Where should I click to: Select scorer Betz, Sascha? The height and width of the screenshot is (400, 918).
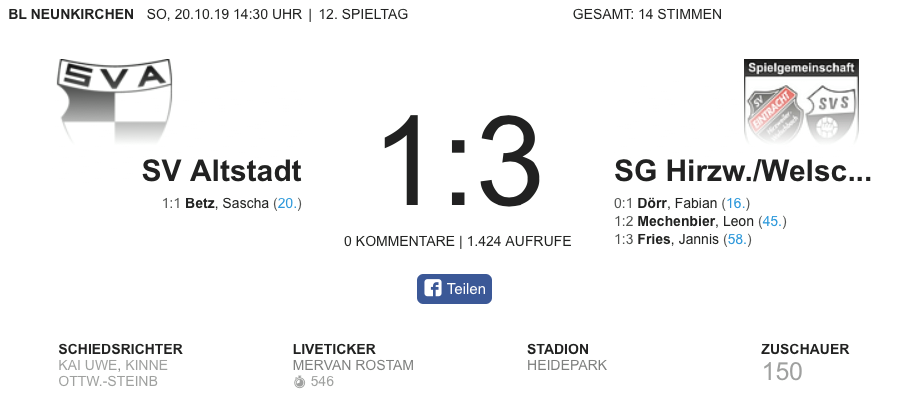point(227,203)
